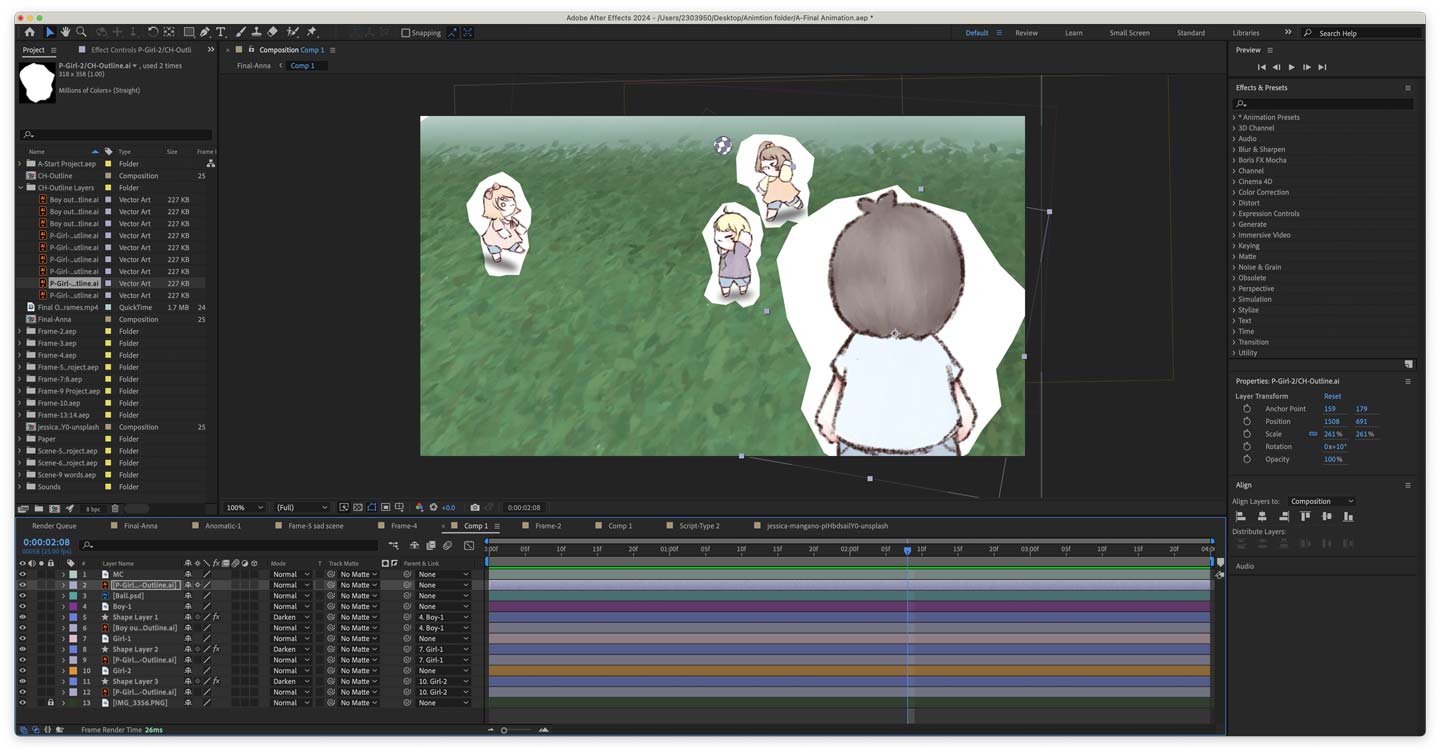Viewport: 1440px width, 753px height.
Task: Collapse the CH-Outline Layers folder
Action: click(21, 188)
